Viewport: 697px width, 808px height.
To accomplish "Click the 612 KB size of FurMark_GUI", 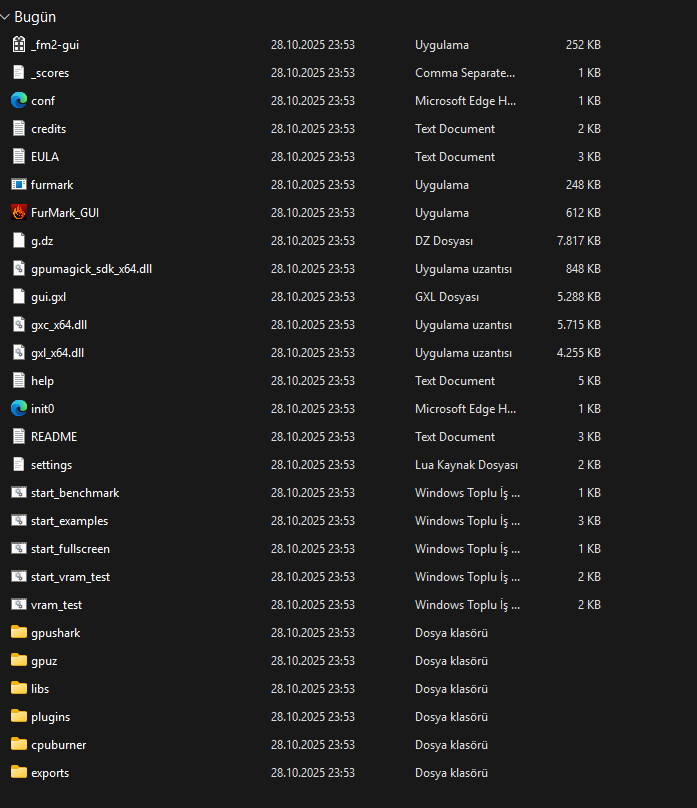I will [583, 213].
